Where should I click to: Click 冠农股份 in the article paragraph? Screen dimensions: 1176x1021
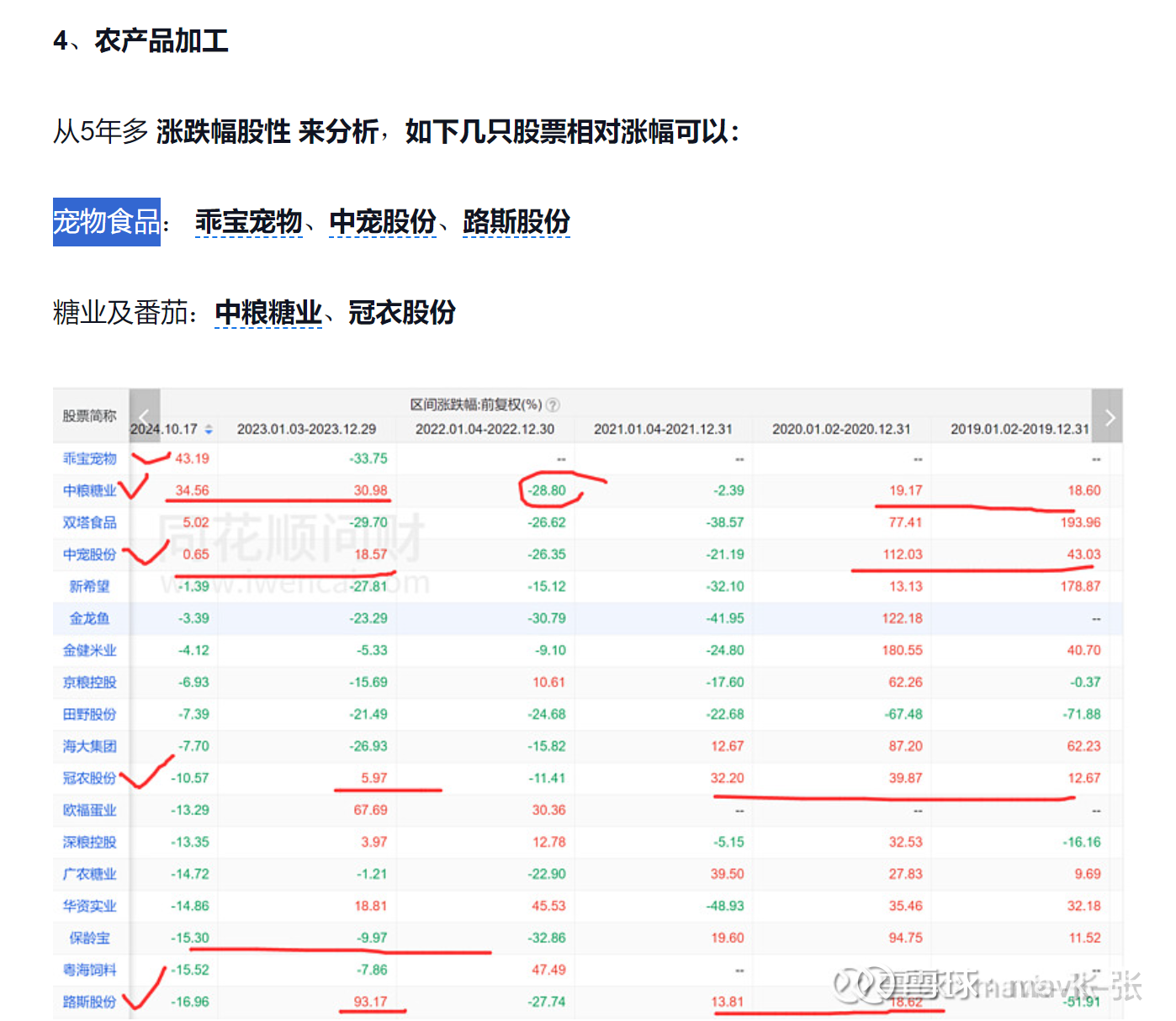point(402,313)
